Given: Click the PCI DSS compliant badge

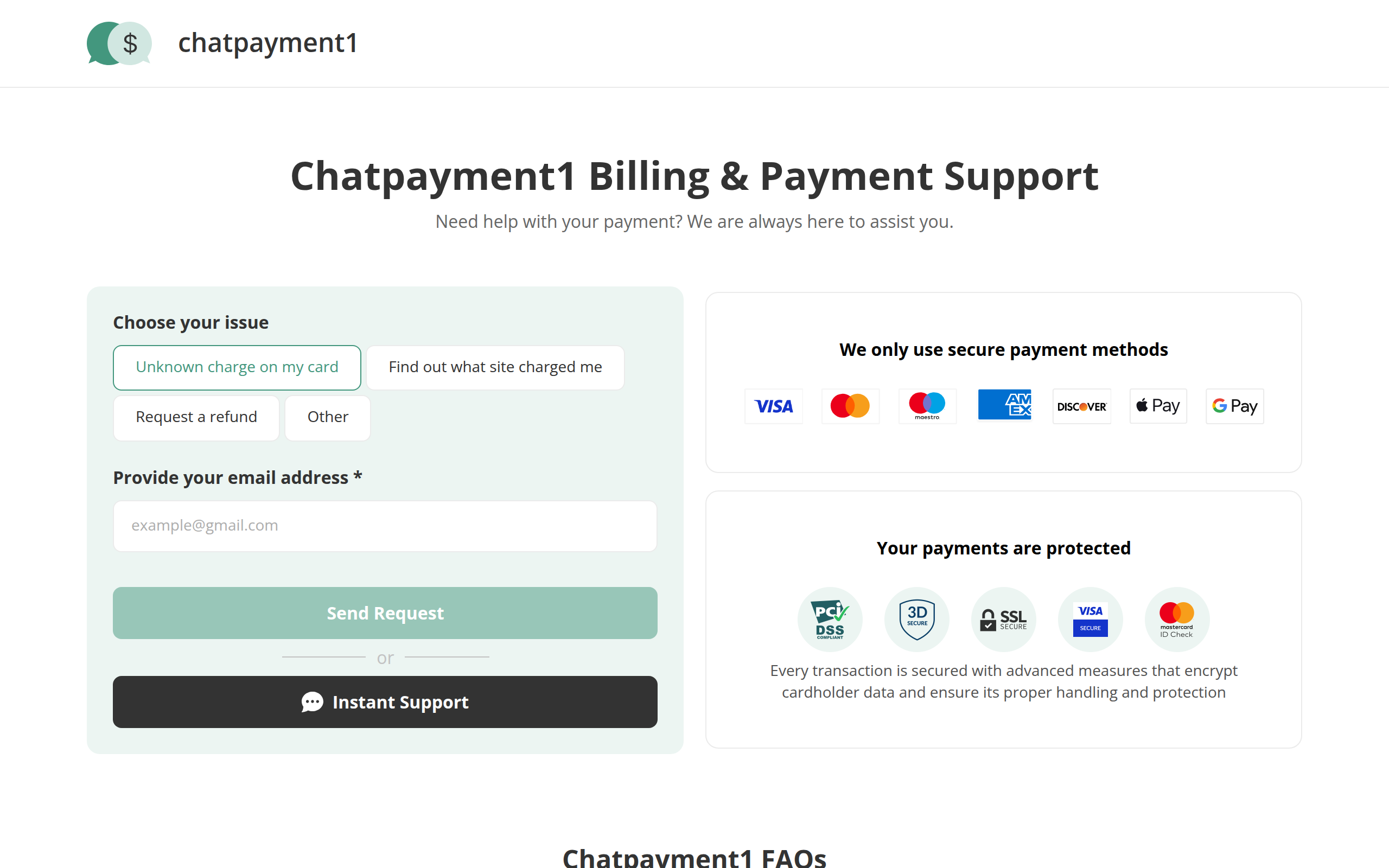Looking at the screenshot, I should (830, 620).
